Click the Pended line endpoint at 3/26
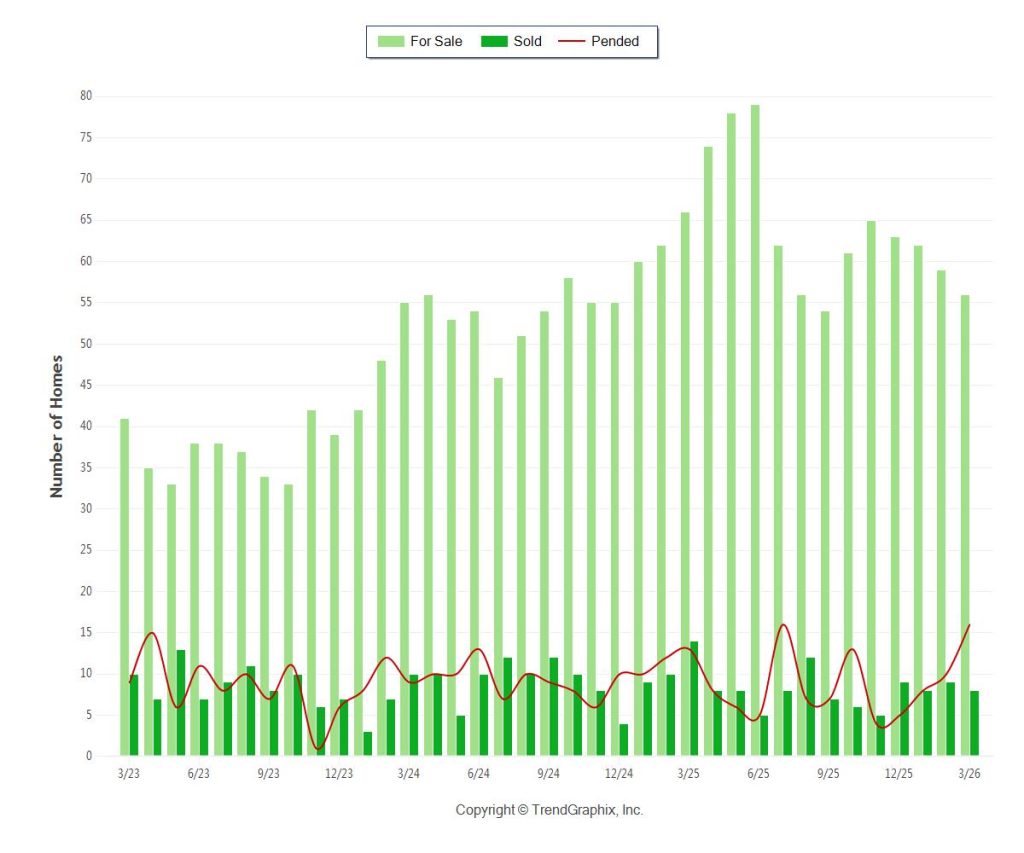 [969, 625]
